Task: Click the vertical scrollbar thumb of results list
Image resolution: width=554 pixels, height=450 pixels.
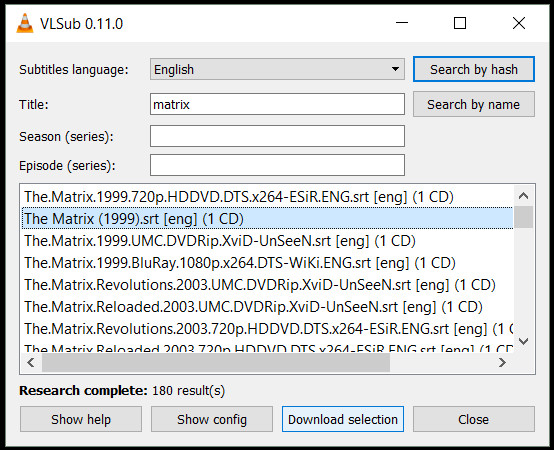Action: tap(523, 217)
